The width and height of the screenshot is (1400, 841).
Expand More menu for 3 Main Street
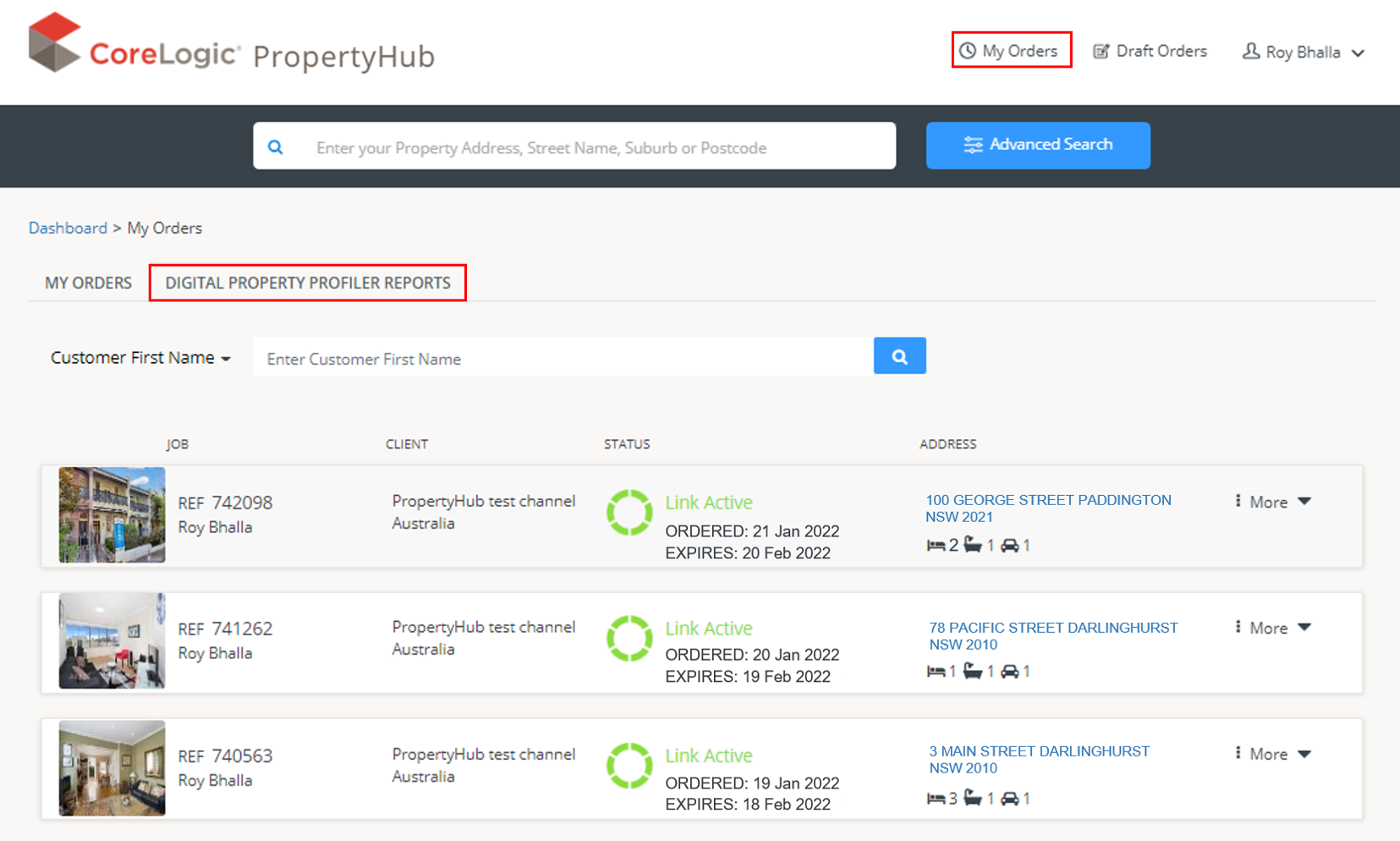pyautogui.click(x=1273, y=754)
